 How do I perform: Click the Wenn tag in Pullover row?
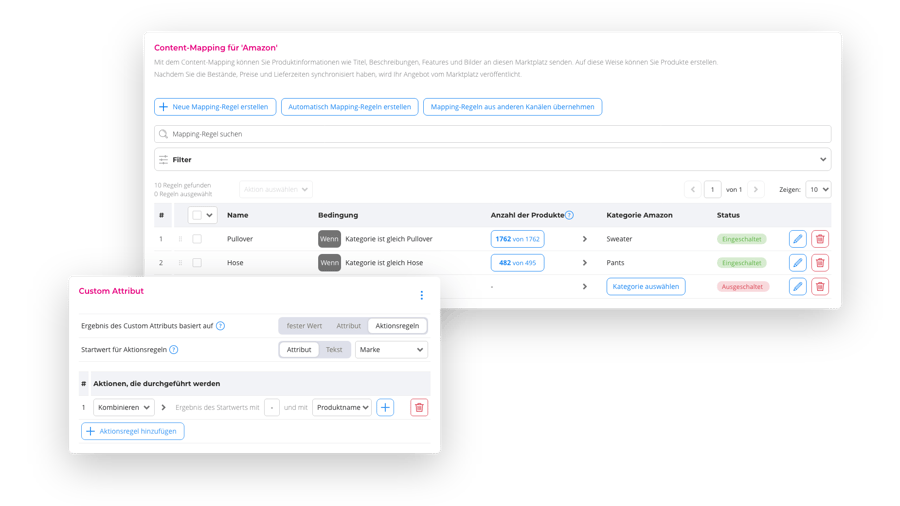[x=329, y=239]
